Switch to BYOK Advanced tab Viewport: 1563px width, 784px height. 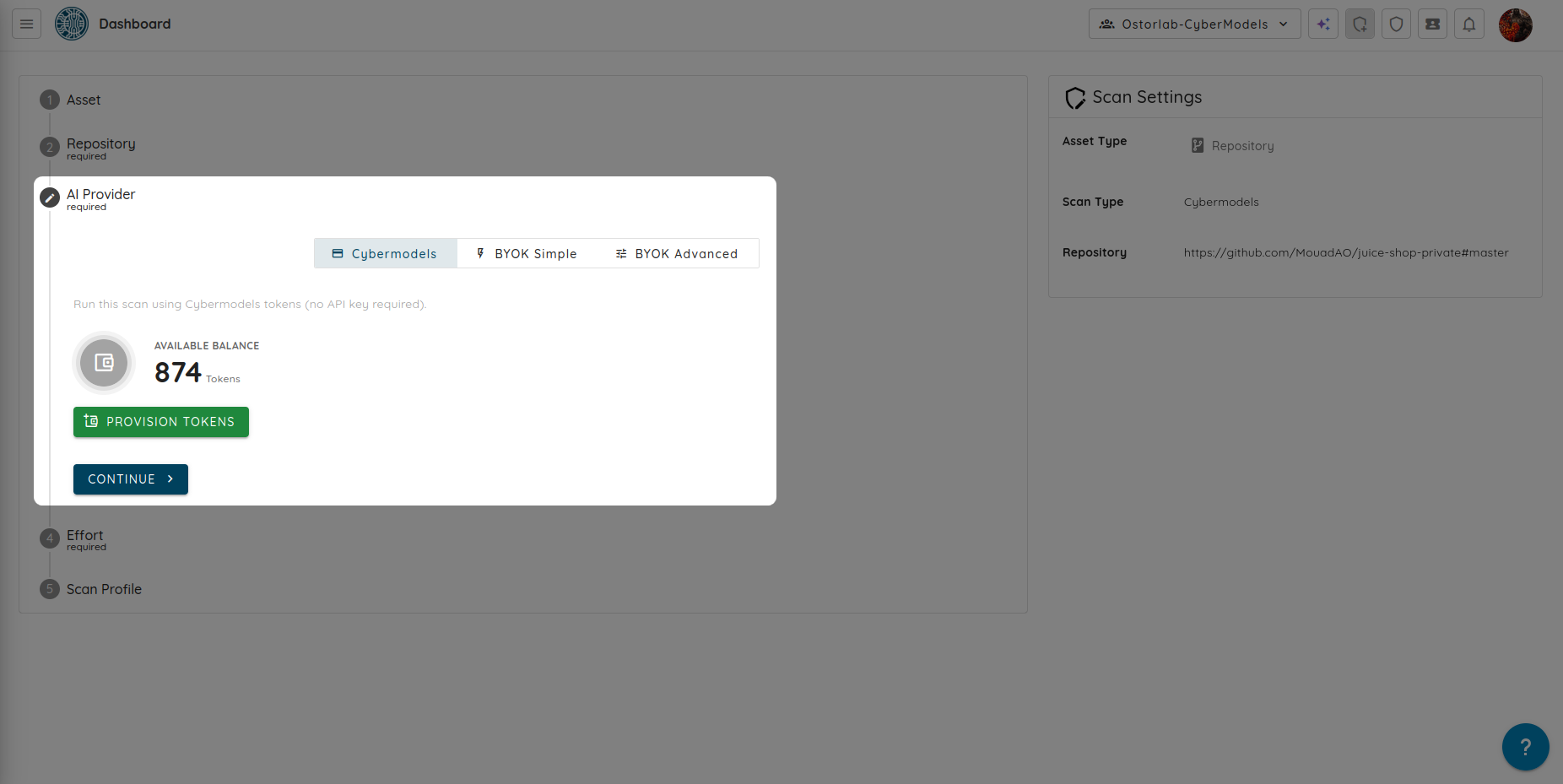coord(677,253)
